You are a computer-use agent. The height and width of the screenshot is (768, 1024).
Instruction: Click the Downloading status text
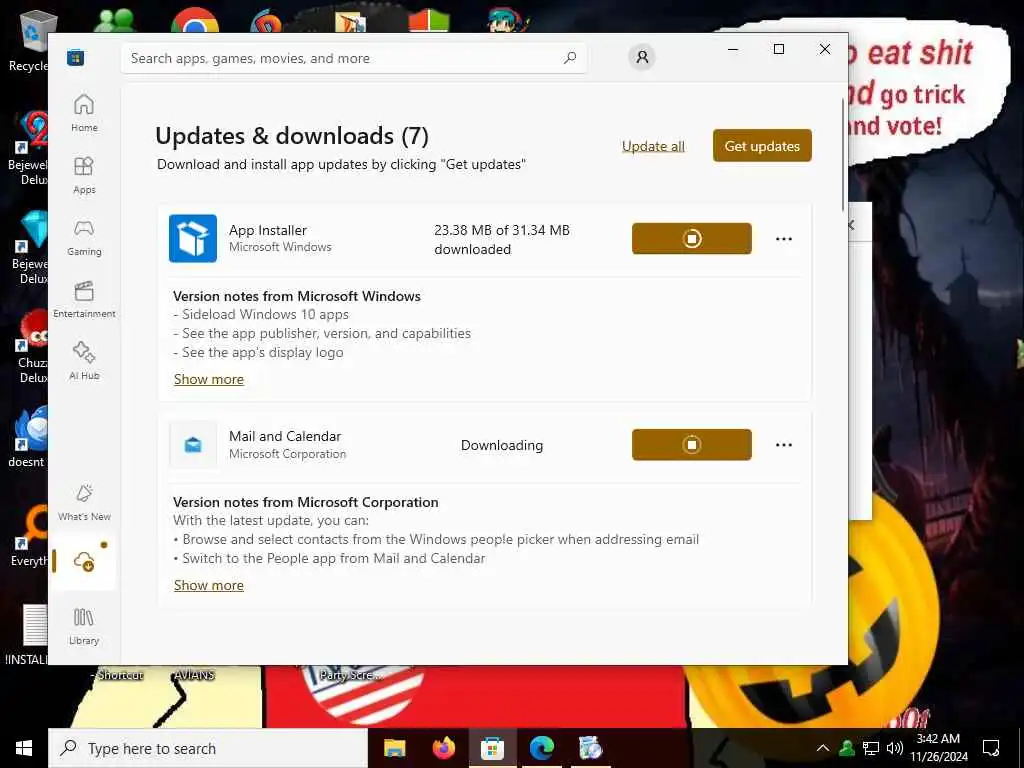click(502, 445)
